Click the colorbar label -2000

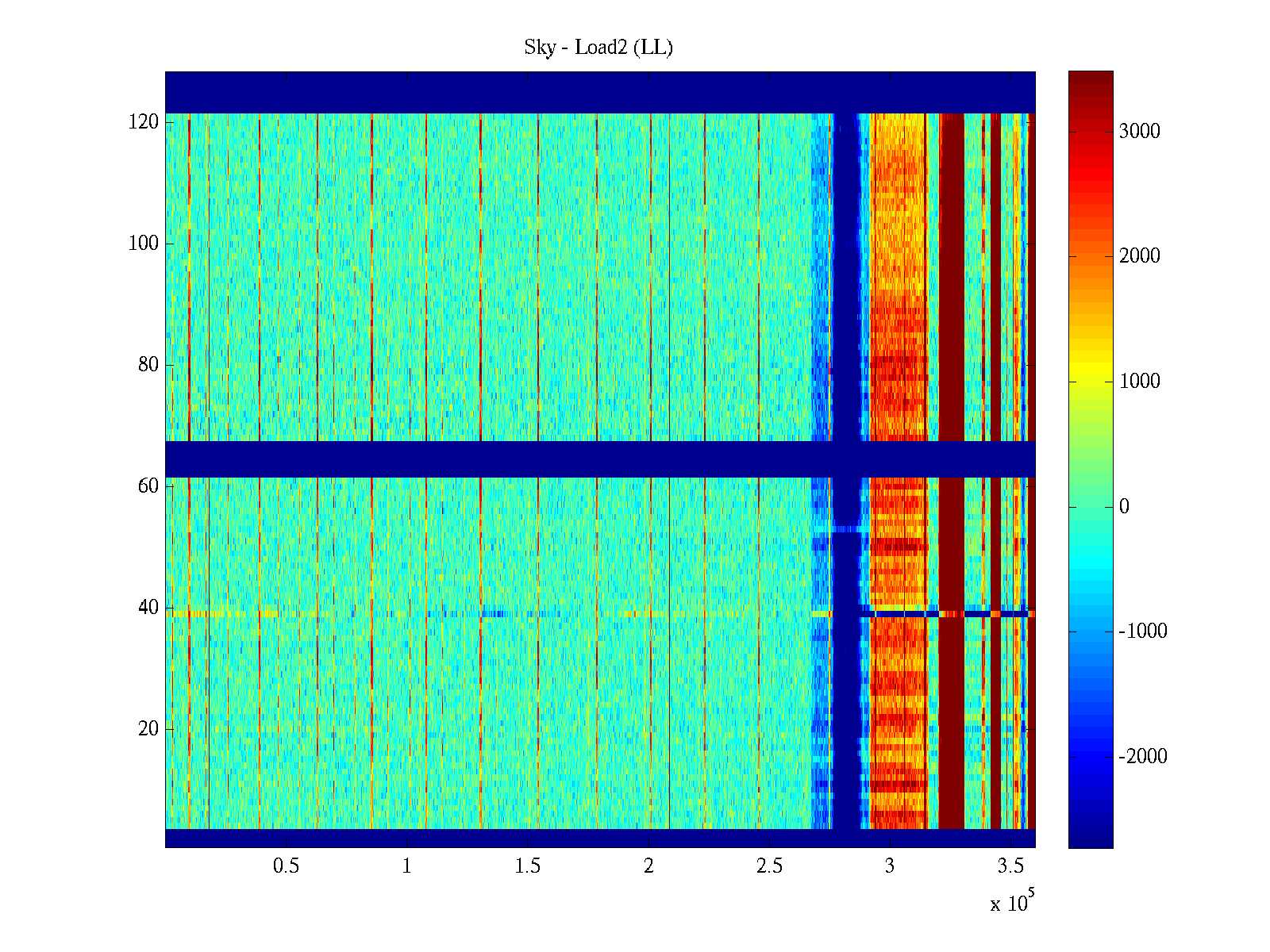1143,757
